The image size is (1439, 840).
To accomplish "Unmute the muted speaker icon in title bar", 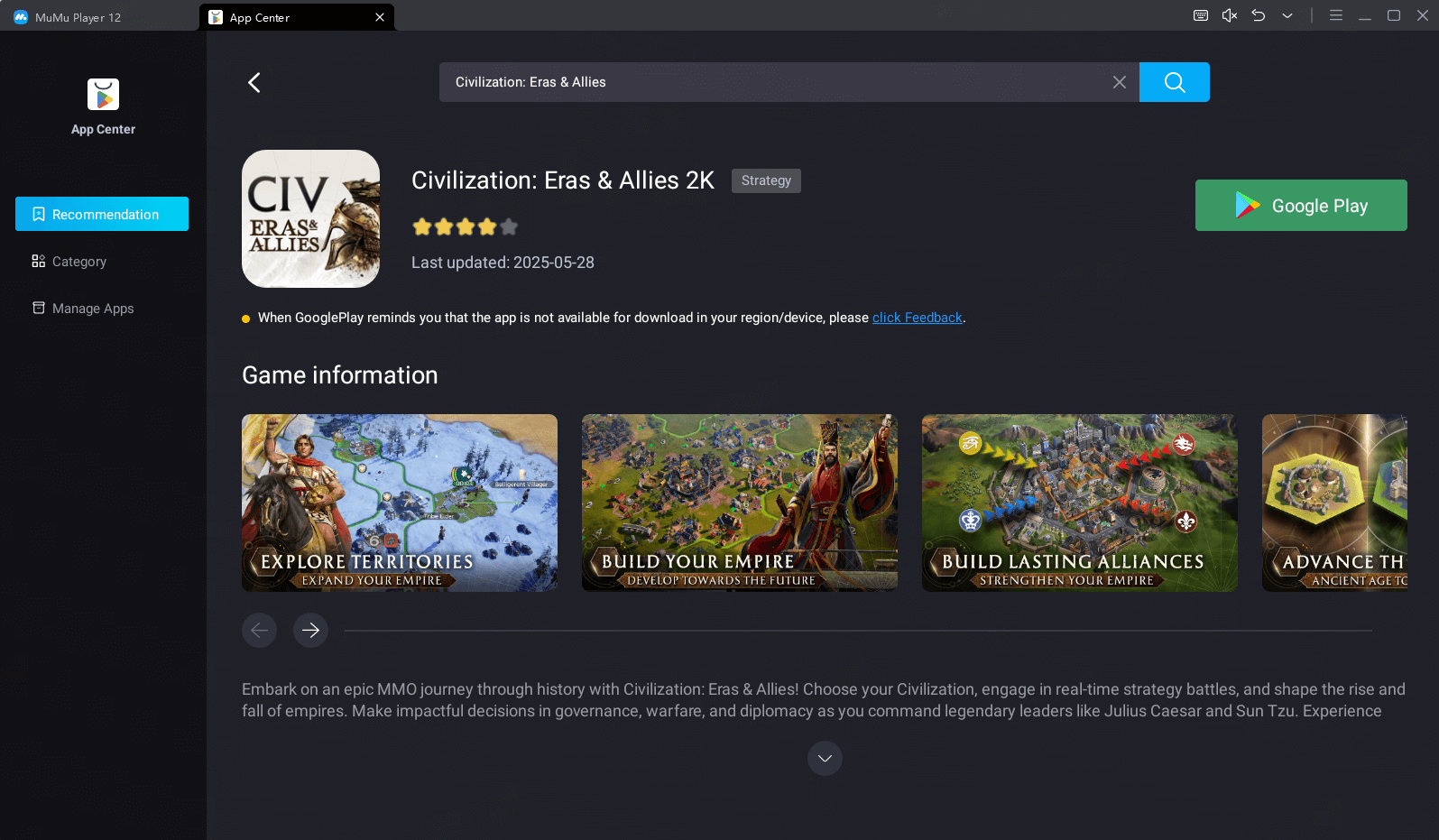I will [x=1229, y=15].
